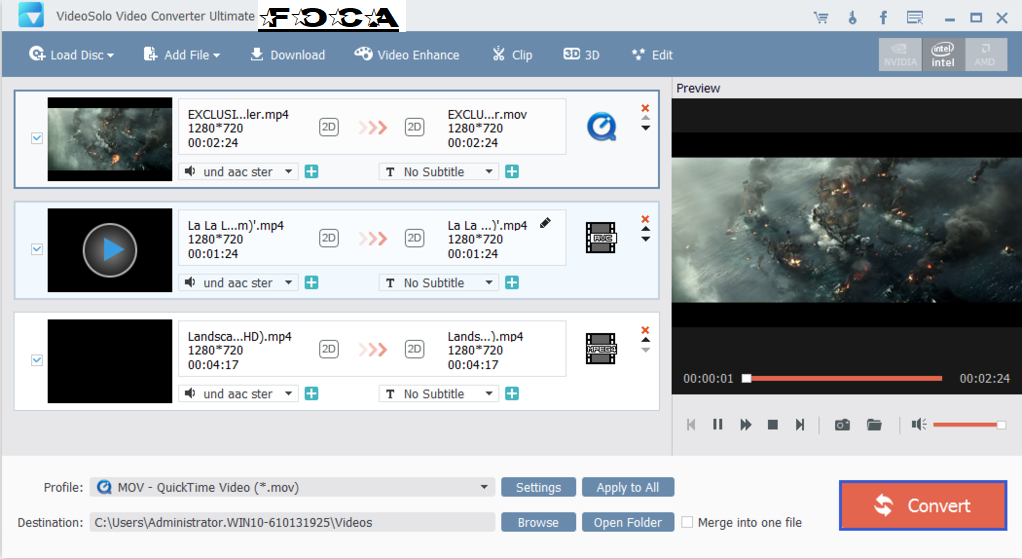This screenshot has height=559, width=1022.
Task: Remove the EXCLUSI...ler.mp4 file with red X
Action: pyautogui.click(x=645, y=108)
